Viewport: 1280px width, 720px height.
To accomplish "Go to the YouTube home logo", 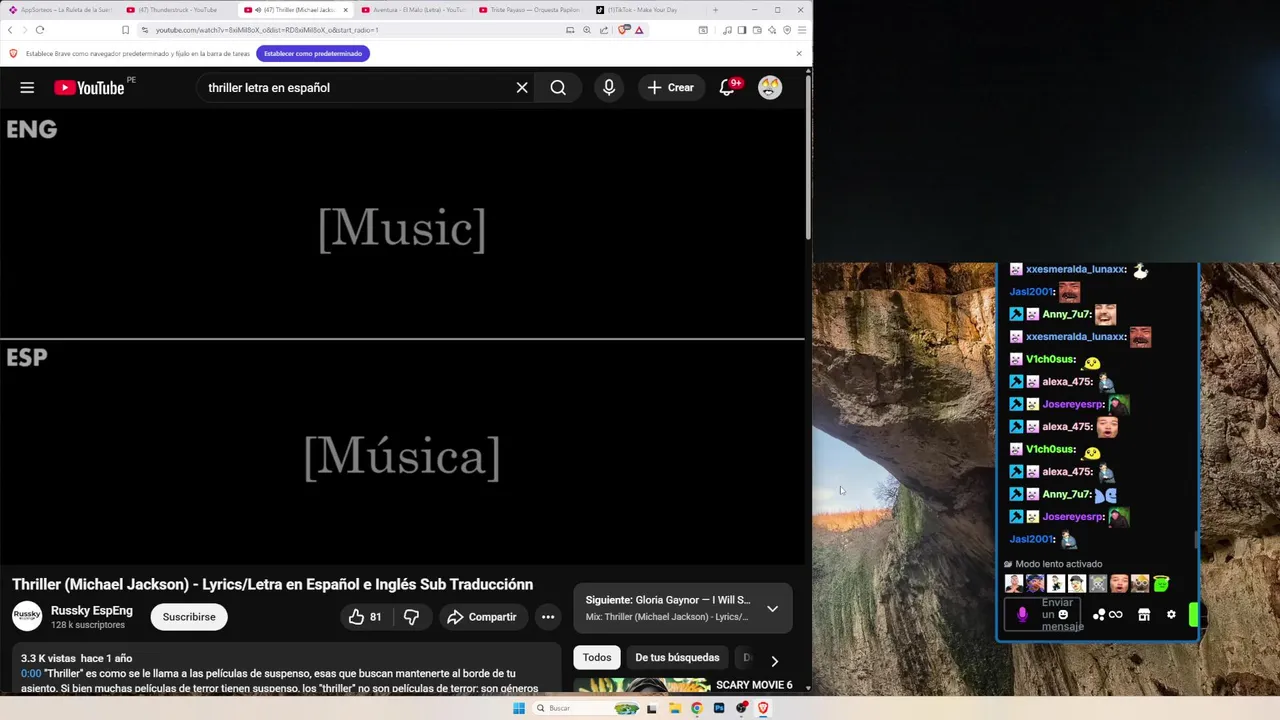I will click(89, 88).
